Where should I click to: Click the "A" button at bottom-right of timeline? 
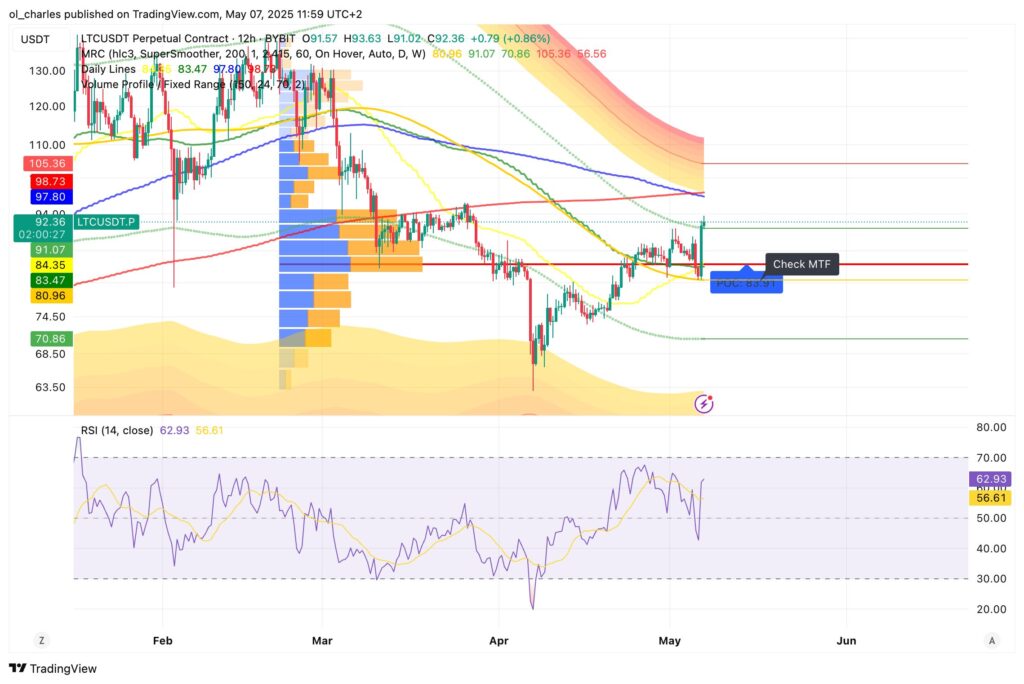coord(991,639)
